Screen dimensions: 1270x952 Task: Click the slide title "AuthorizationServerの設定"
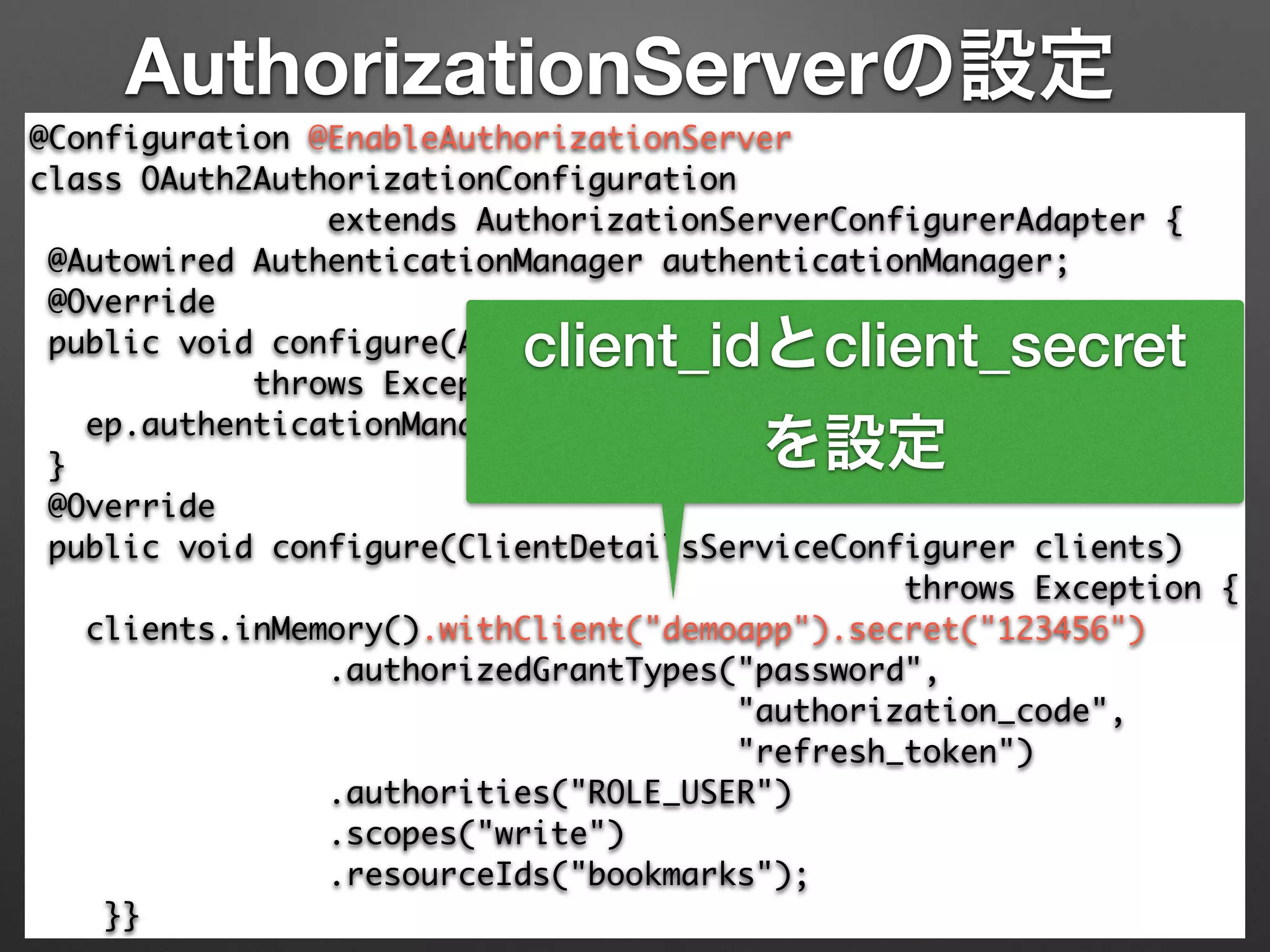point(618,67)
